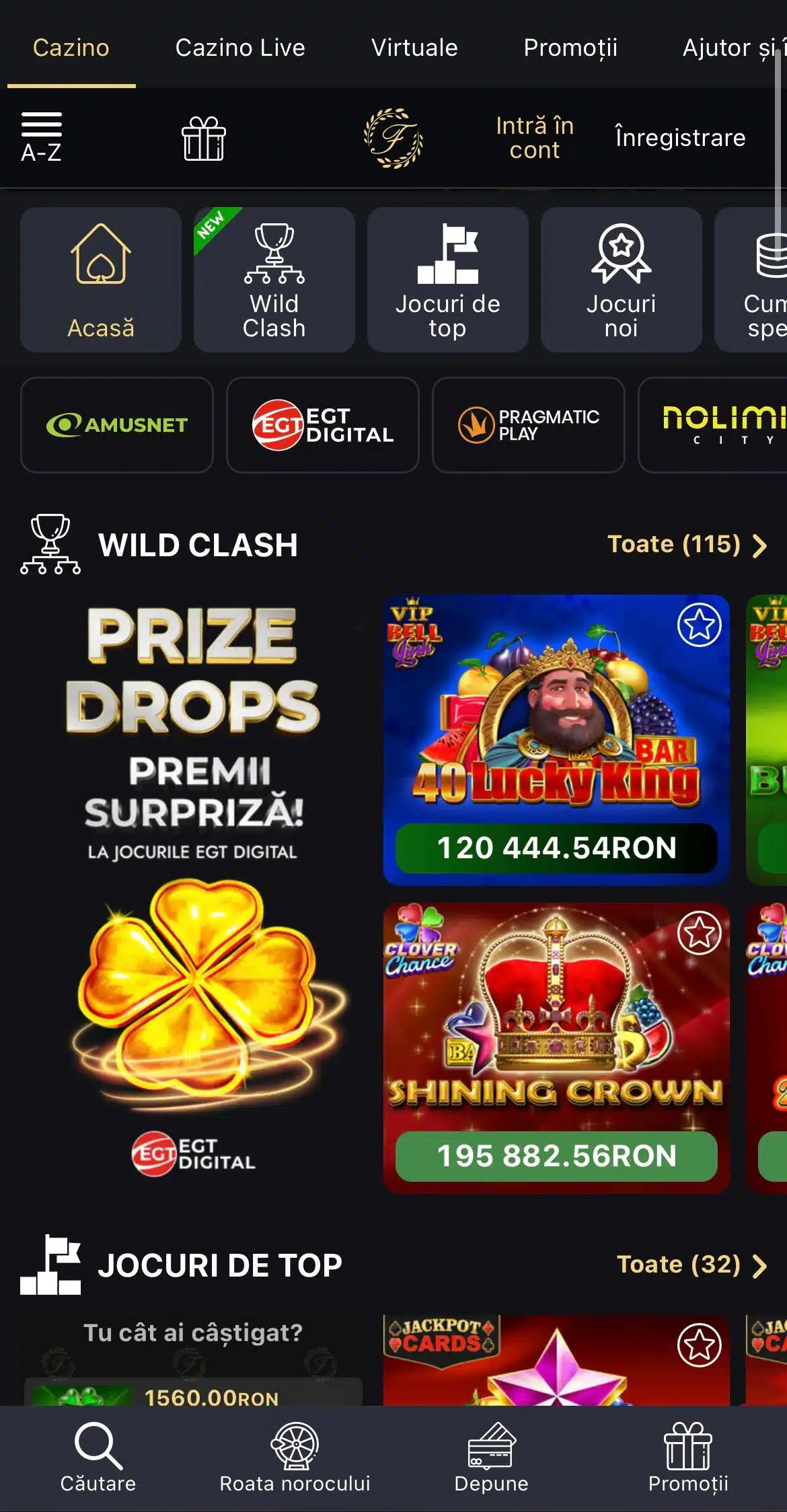787x1512 pixels.
Task: Favorite the Shining Crown game star
Action: [700, 933]
